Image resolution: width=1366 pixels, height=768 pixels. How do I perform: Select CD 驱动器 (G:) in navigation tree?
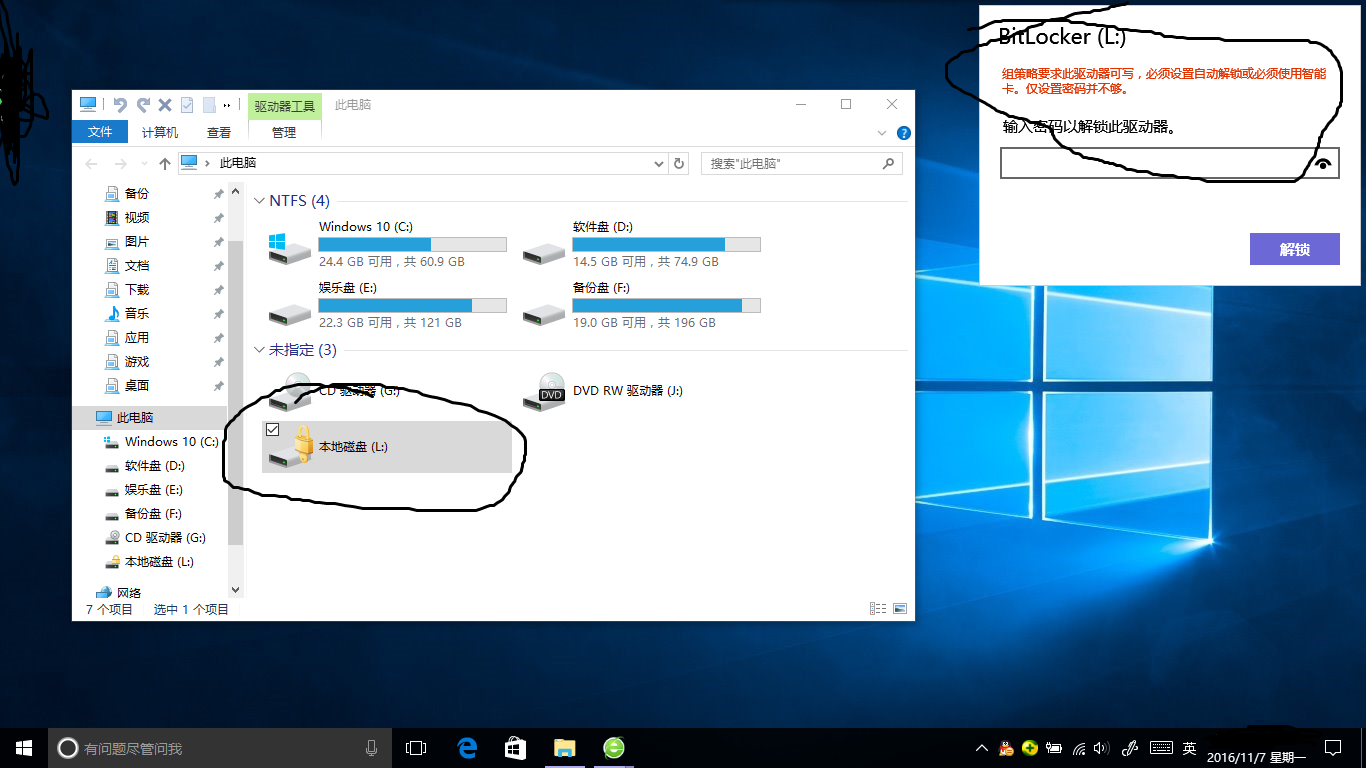[x=165, y=538]
